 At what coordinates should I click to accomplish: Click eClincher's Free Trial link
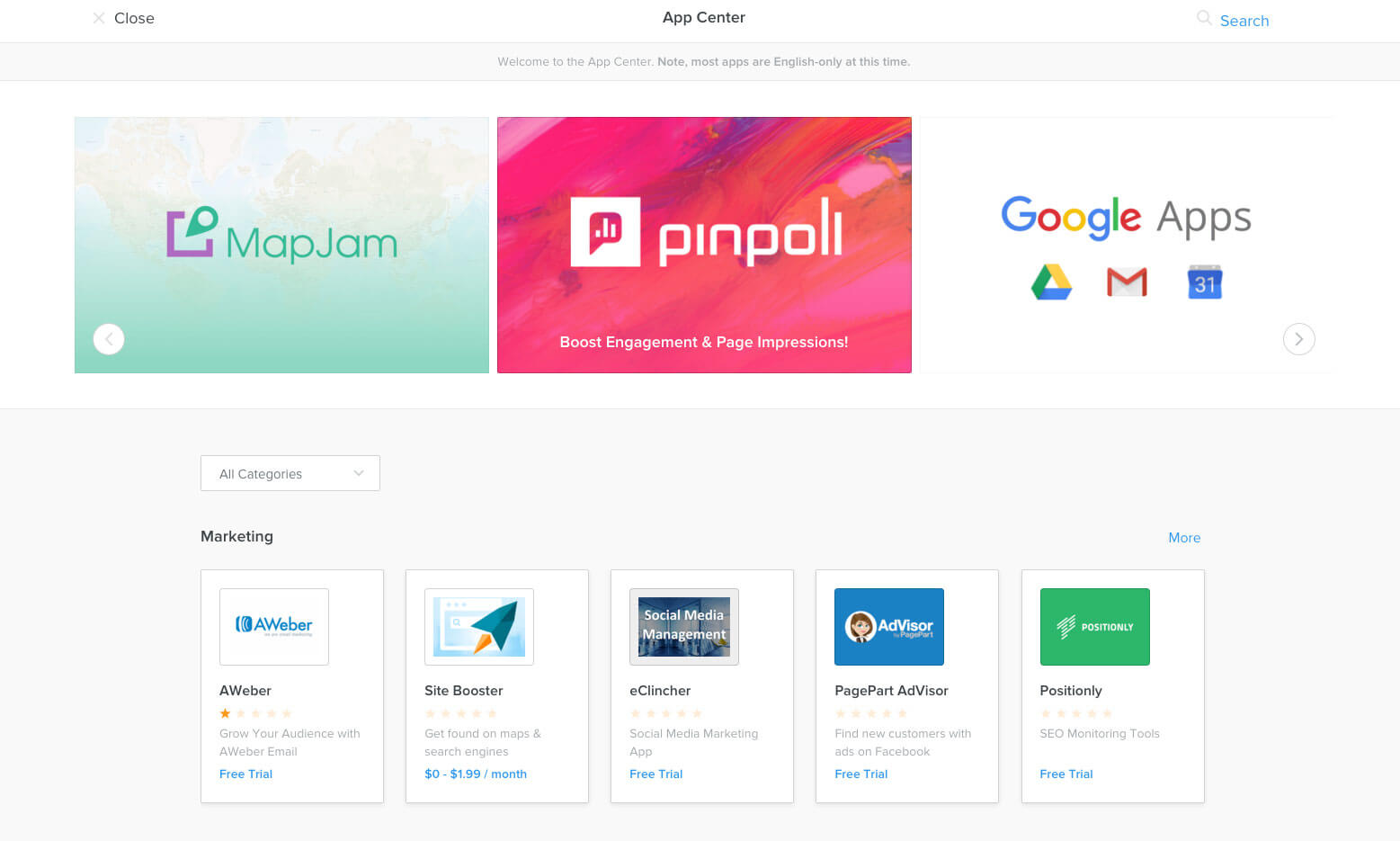(x=656, y=774)
